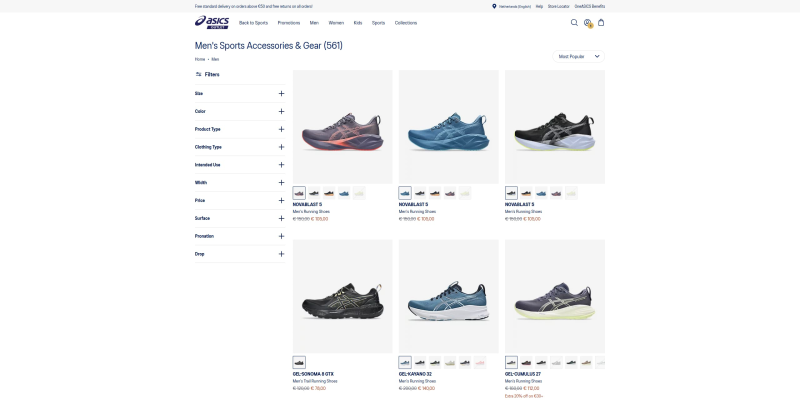Expand the Product Type filter
Image resolution: width=800 pixels, height=400 pixels.
pos(240,129)
